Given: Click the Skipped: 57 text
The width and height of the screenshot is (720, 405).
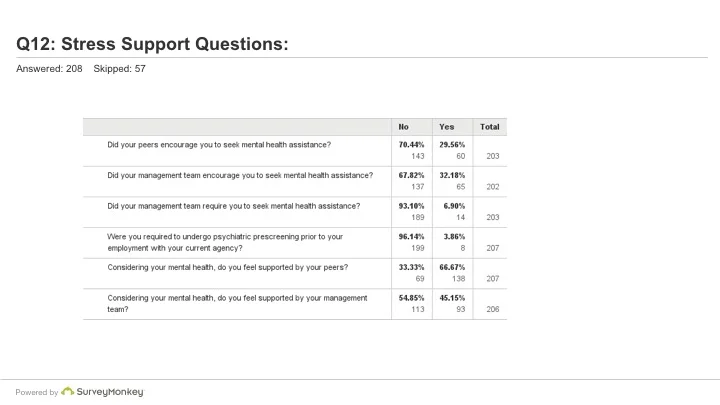Looking at the screenshot, I should [119, 69].
